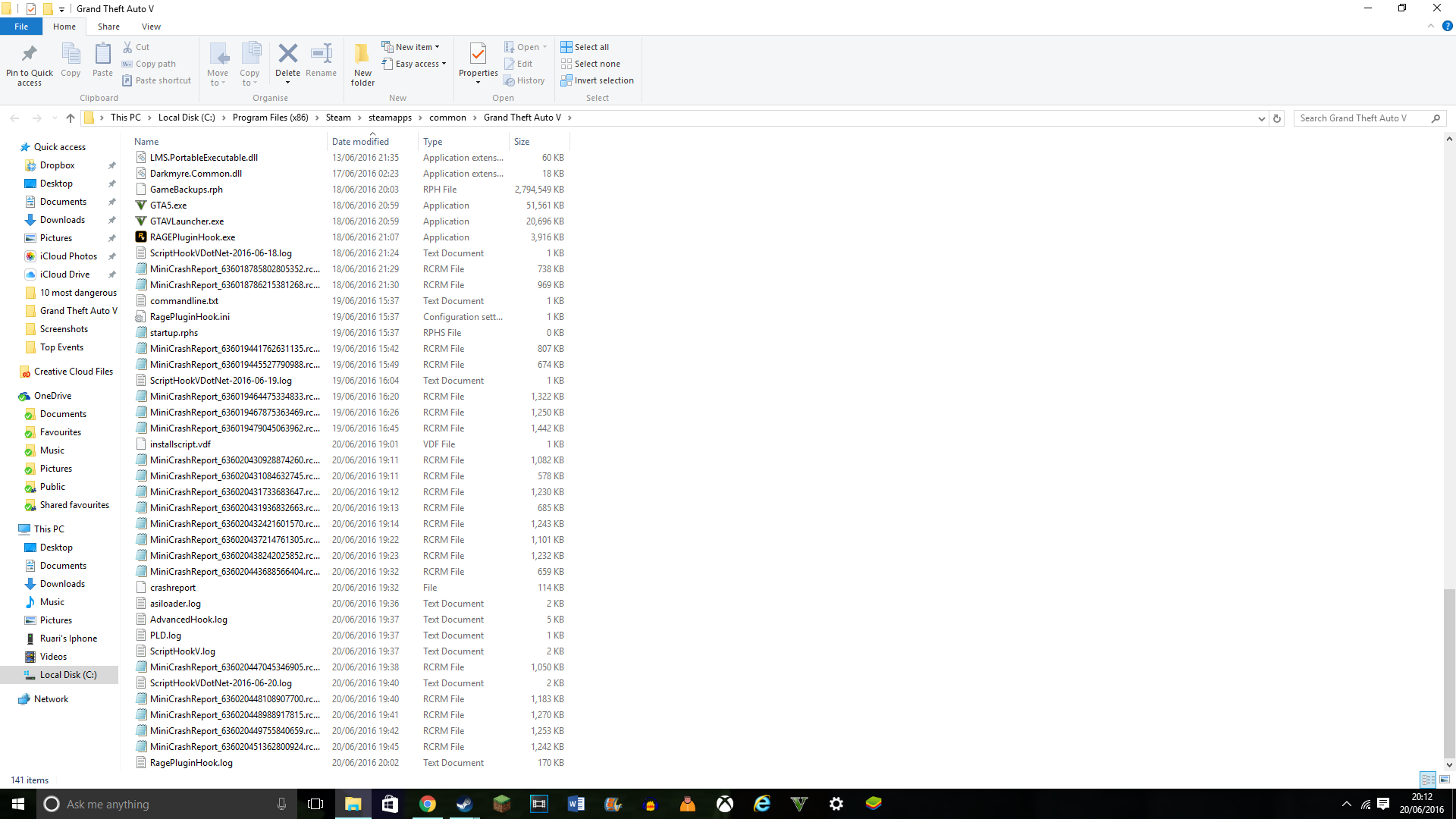Open the File menu
This screenshot has height=819, width=1456.
21,27
